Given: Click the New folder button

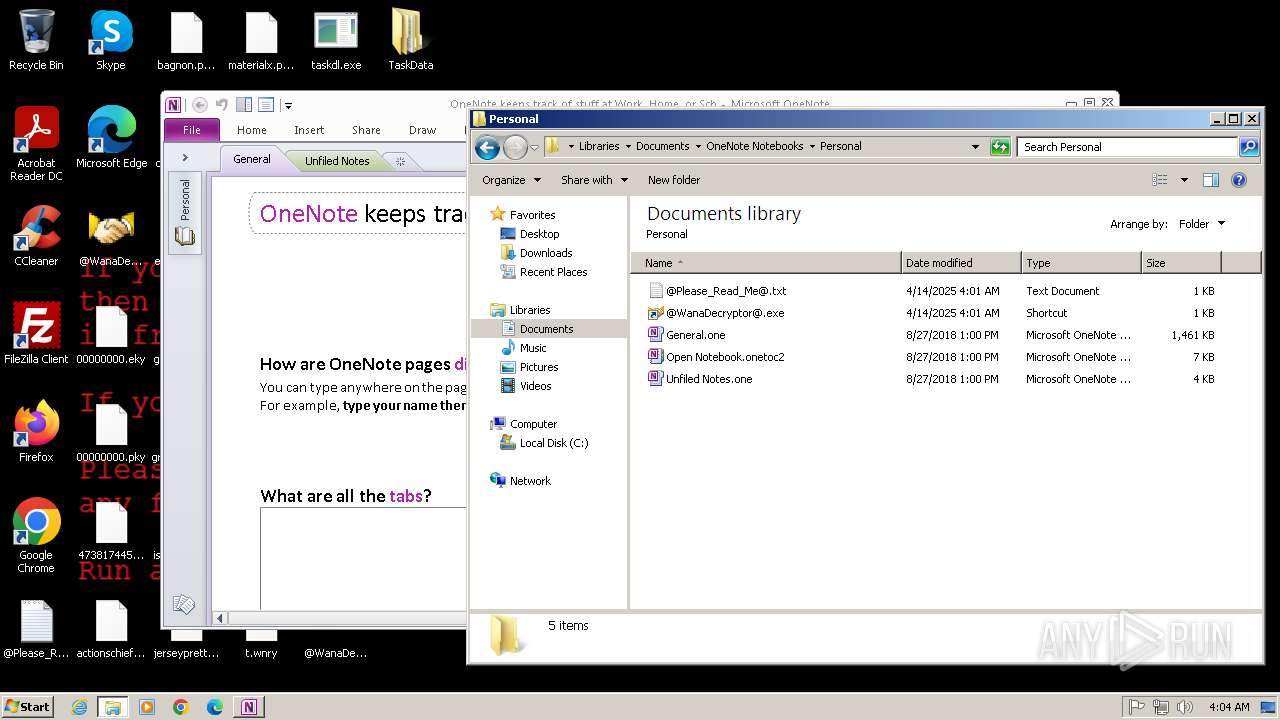Looking at the screenshot, I should pos(674,180).
